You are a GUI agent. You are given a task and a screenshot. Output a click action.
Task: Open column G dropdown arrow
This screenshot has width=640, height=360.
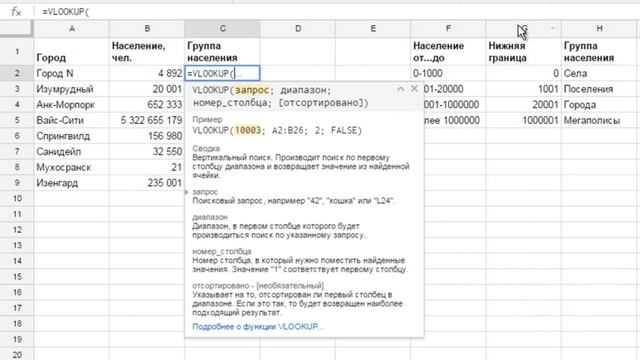tap(553, 29)
